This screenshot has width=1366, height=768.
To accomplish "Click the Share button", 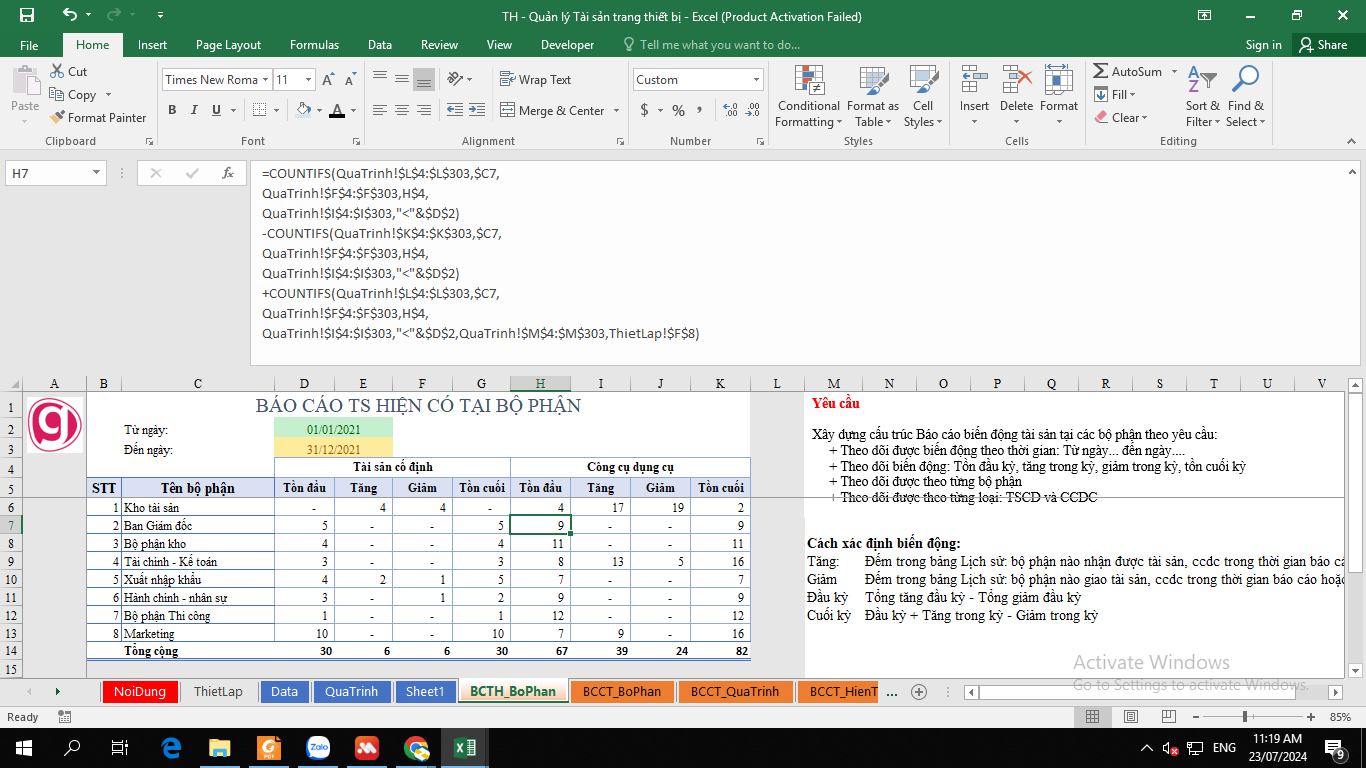I will tap(1323, 45).
